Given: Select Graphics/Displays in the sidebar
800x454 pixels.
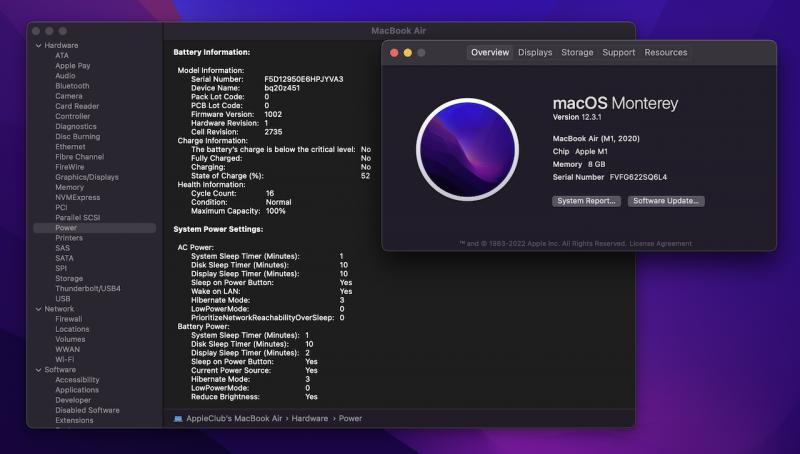Looking at the screenshot, I should point(87,177).
